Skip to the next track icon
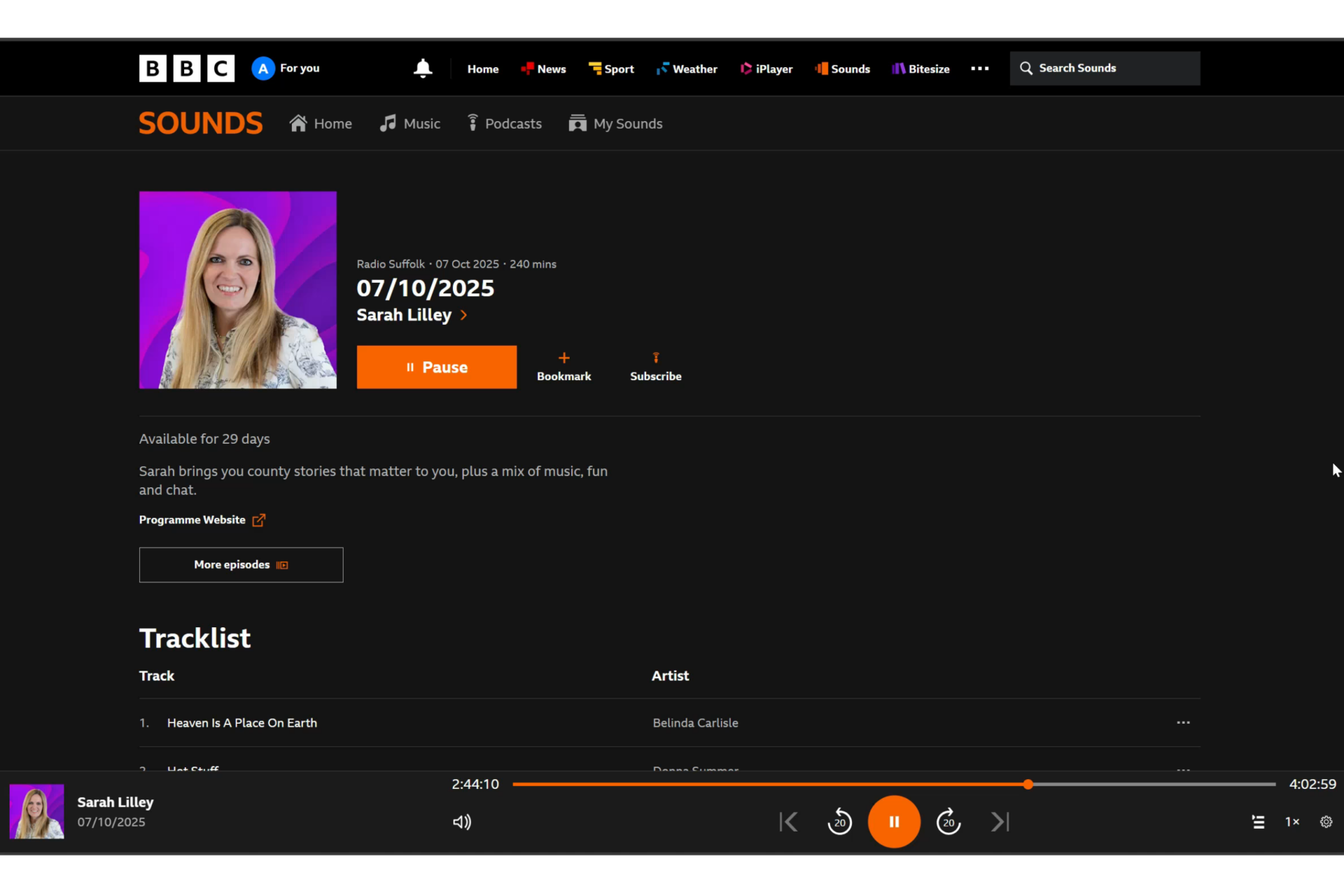The image size is (1344, 896). click(1000, 822)
